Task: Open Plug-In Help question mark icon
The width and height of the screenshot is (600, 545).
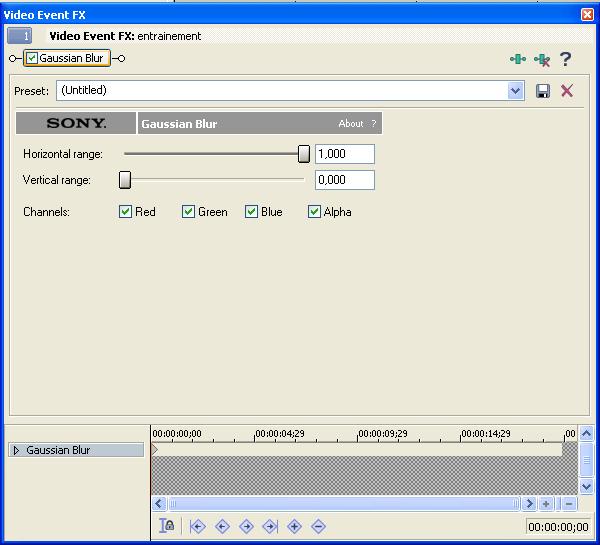Action: click(x=566, y=59)
